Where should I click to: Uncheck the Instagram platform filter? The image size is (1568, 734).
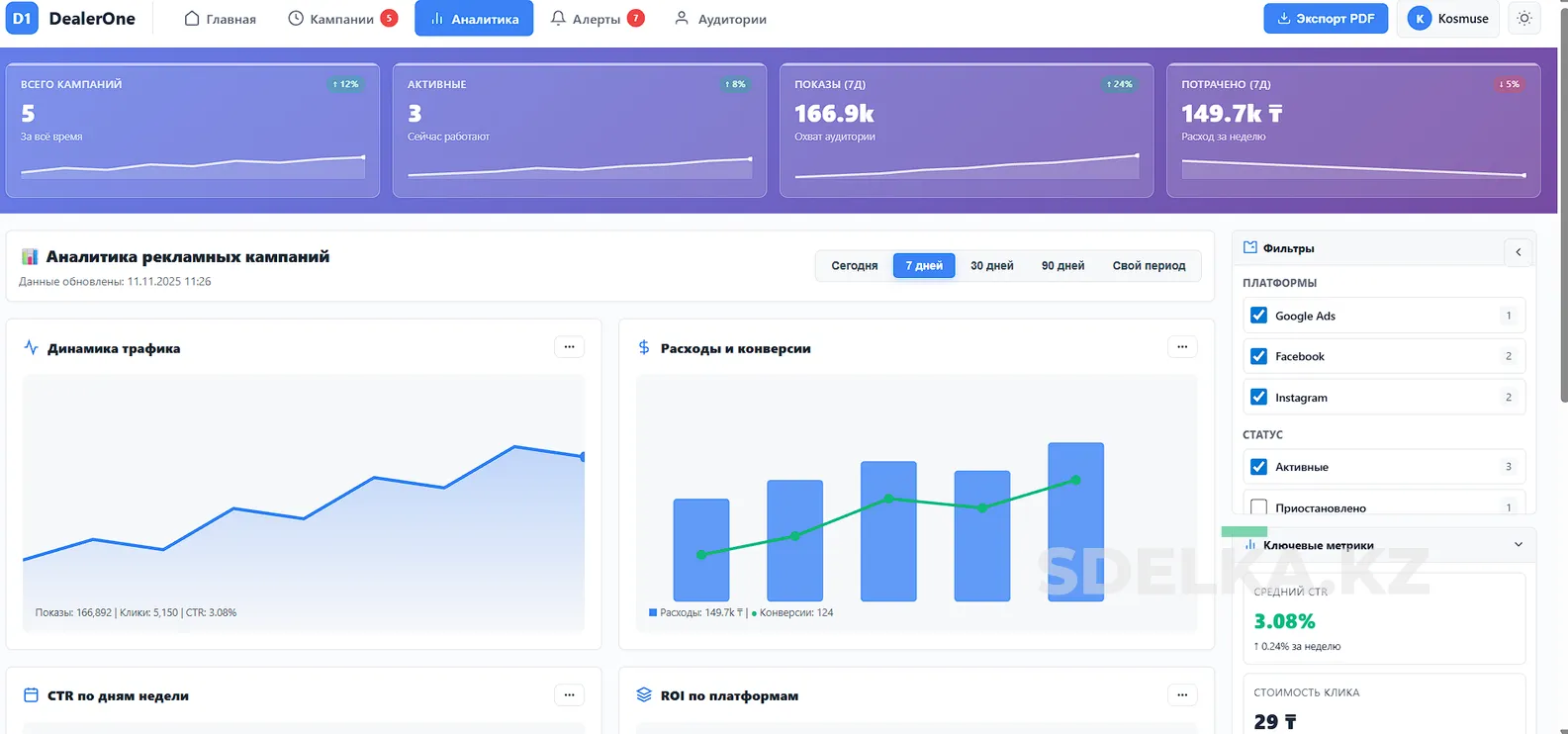[1258, 398]
